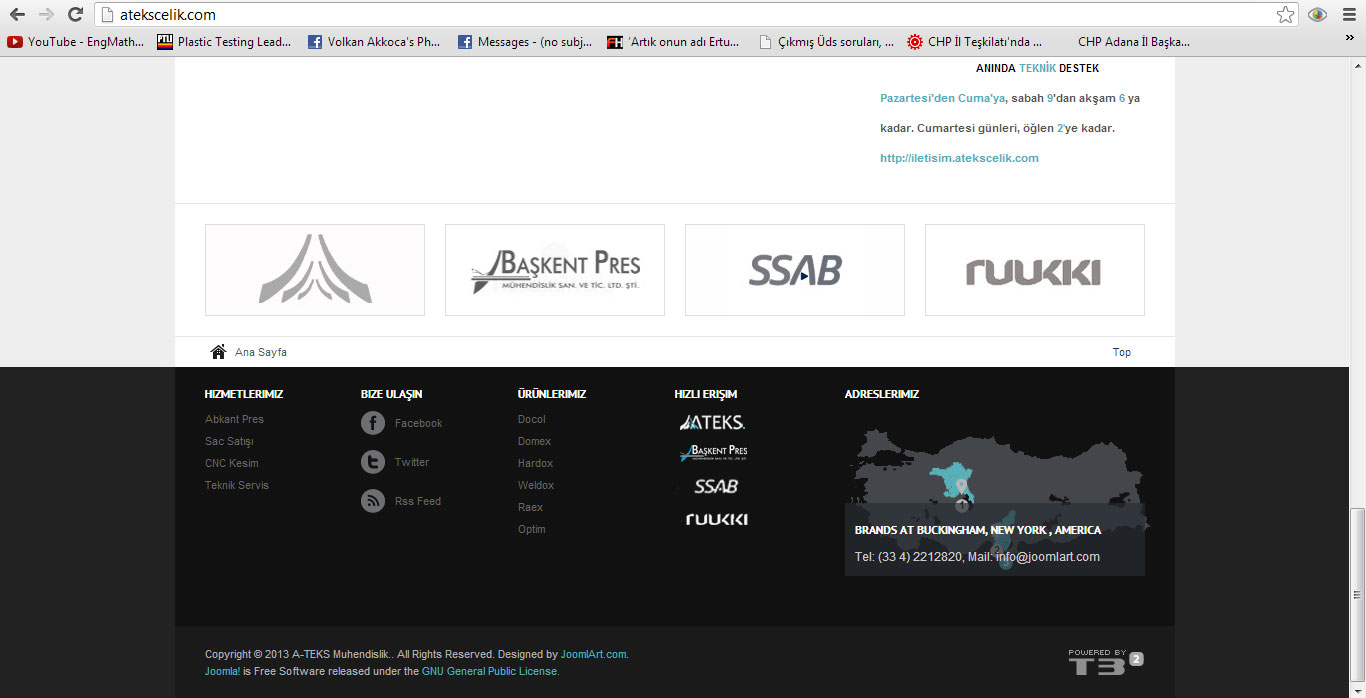Click the Twitter text link in footer
The height and width of the screenshot is (698, 1366).
[411, 462]
